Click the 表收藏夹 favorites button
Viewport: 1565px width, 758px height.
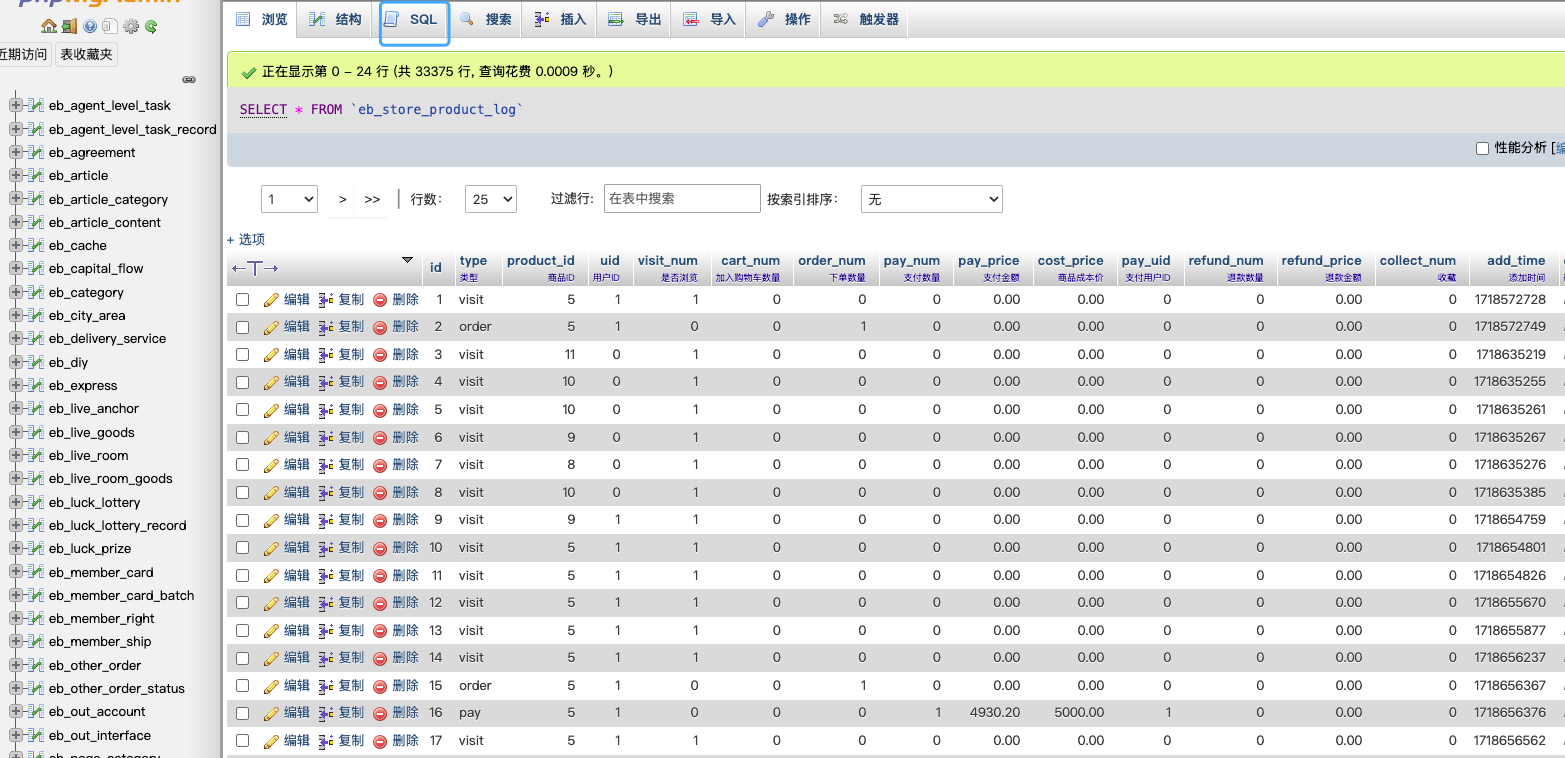87,54
